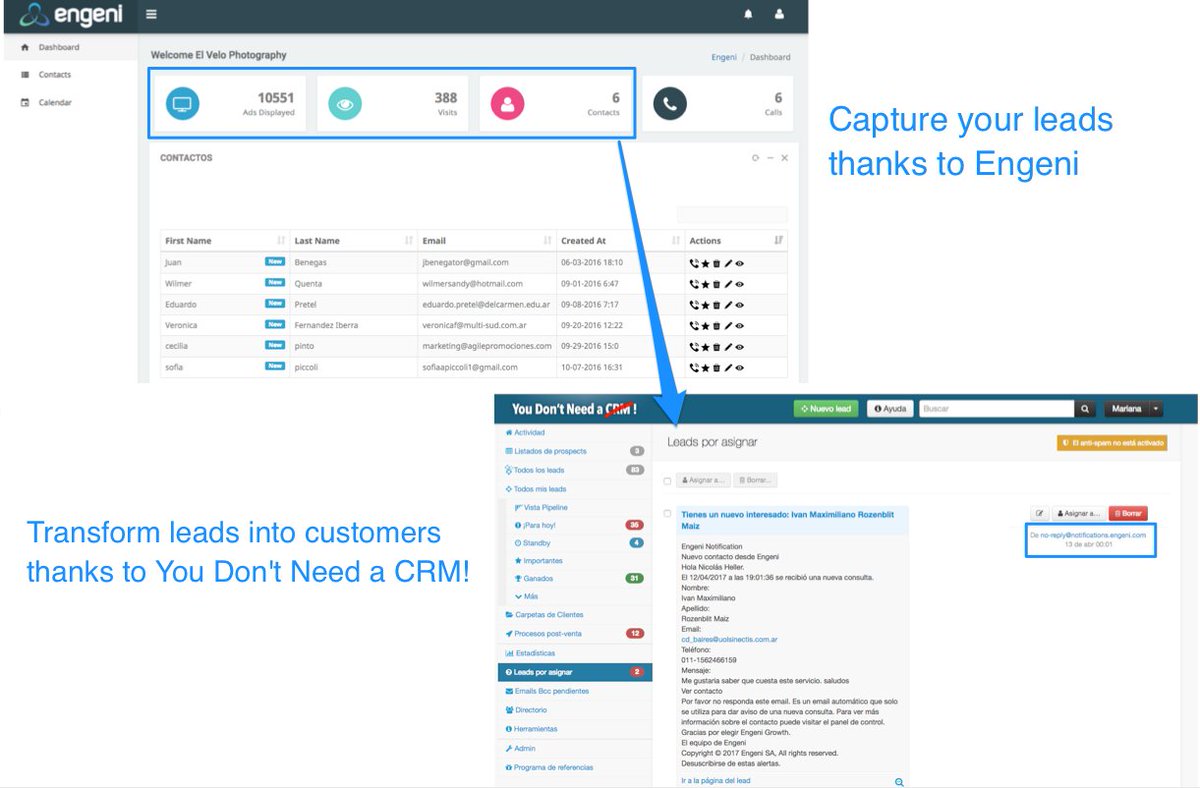The height and width of the screenshot is (788, 1200).
Task: Click the Ayuda help button
Action: (889, 409)
